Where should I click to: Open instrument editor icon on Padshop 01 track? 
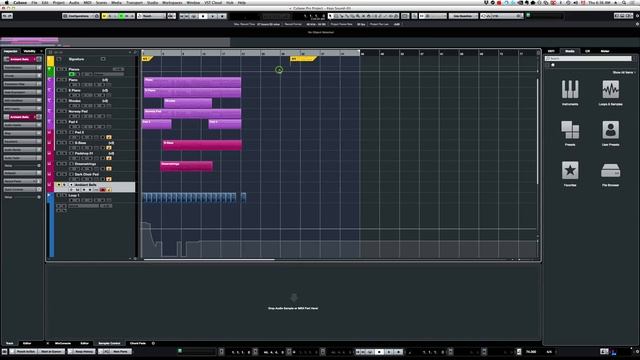click(109, 158)
